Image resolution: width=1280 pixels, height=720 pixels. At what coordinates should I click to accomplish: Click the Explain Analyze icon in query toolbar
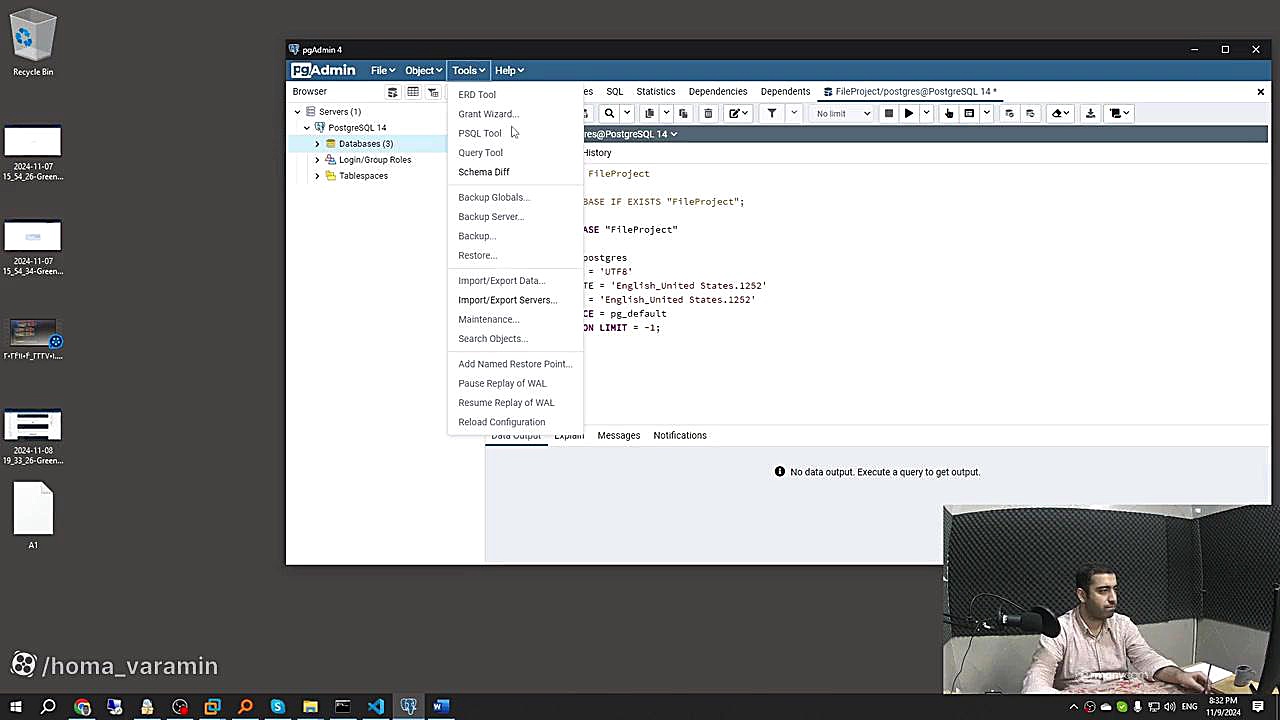(x=969, y=113)
